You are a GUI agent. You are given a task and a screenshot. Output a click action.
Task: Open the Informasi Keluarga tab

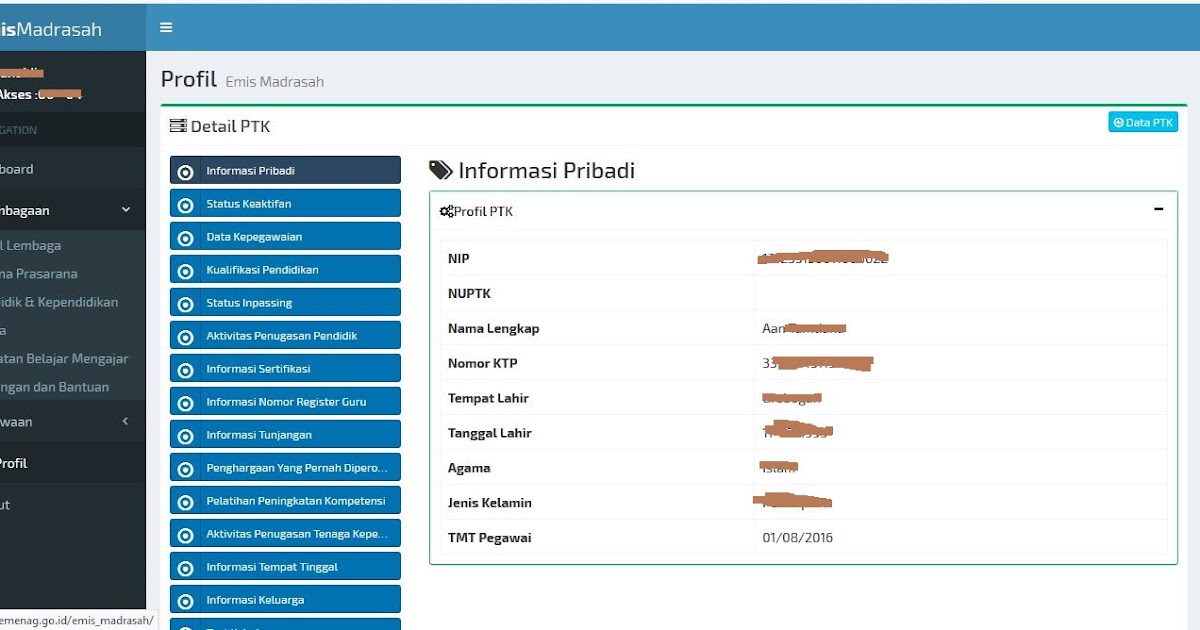[x=285, y=600]
